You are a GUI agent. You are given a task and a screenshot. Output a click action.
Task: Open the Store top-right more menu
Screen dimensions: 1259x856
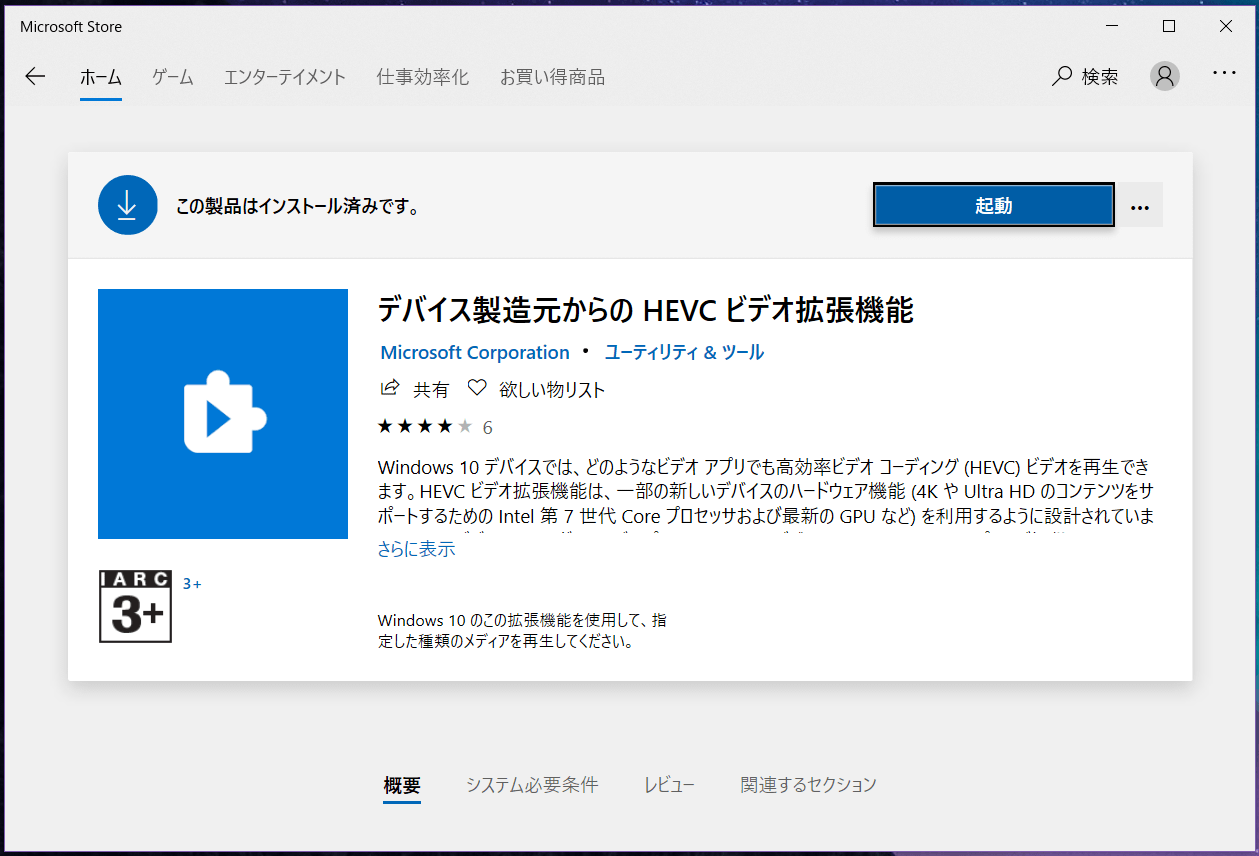(1224, 73)
